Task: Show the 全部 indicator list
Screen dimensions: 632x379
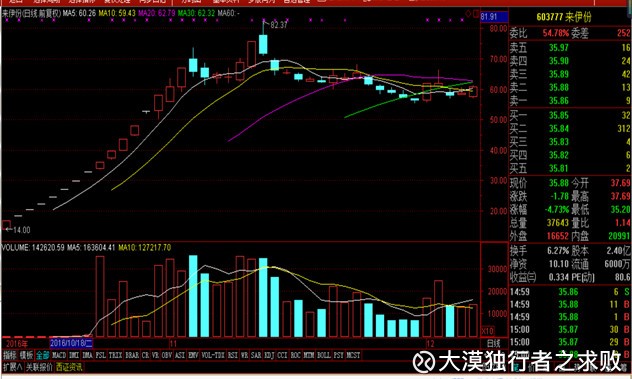Action: coord(42,356)
